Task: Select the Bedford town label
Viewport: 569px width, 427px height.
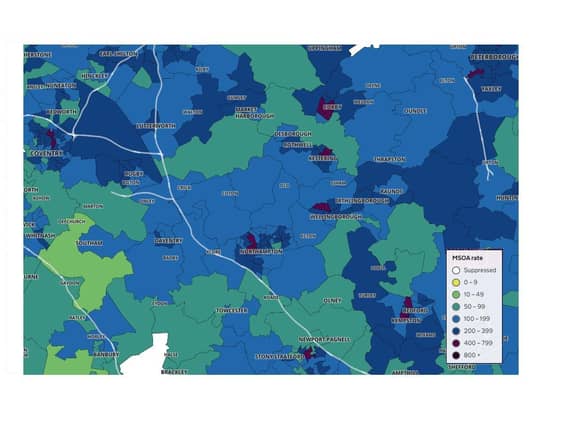Action: coord(415,311)
